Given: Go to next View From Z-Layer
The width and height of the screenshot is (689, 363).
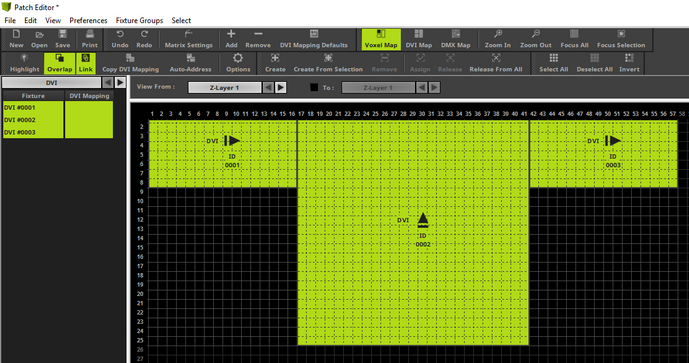Looking at the screenshot, I should point(281,87).
